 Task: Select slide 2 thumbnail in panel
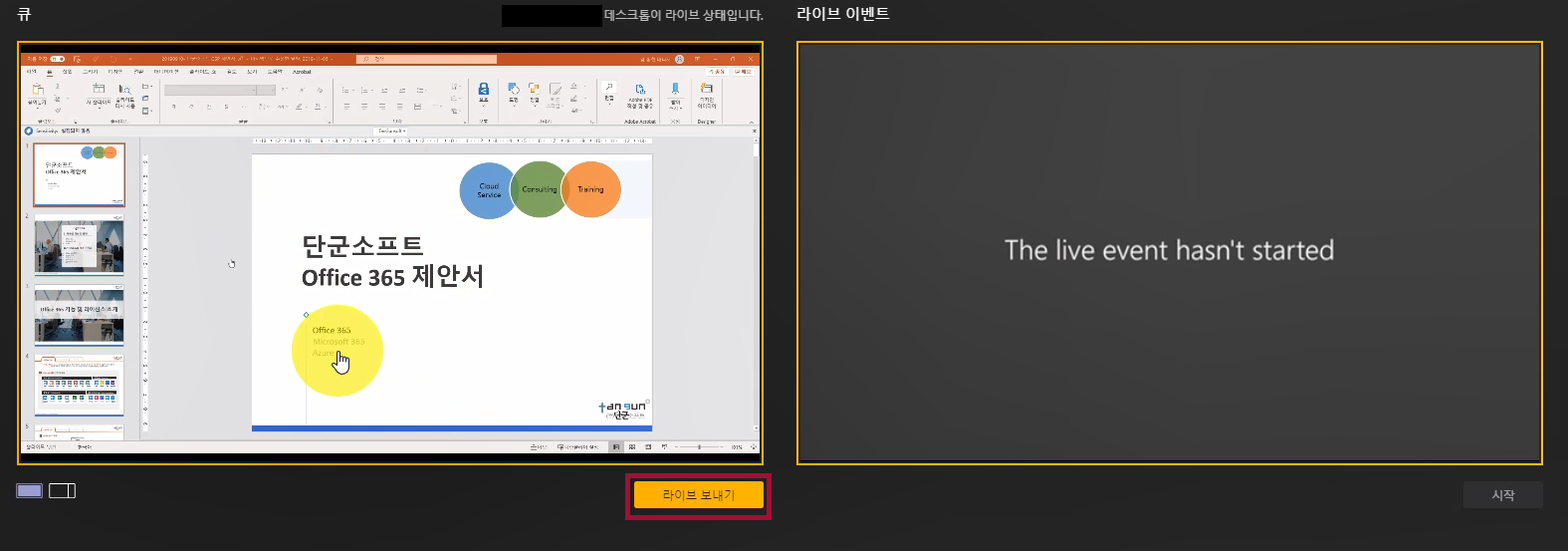pyautogui.click(x=79, y=245)
